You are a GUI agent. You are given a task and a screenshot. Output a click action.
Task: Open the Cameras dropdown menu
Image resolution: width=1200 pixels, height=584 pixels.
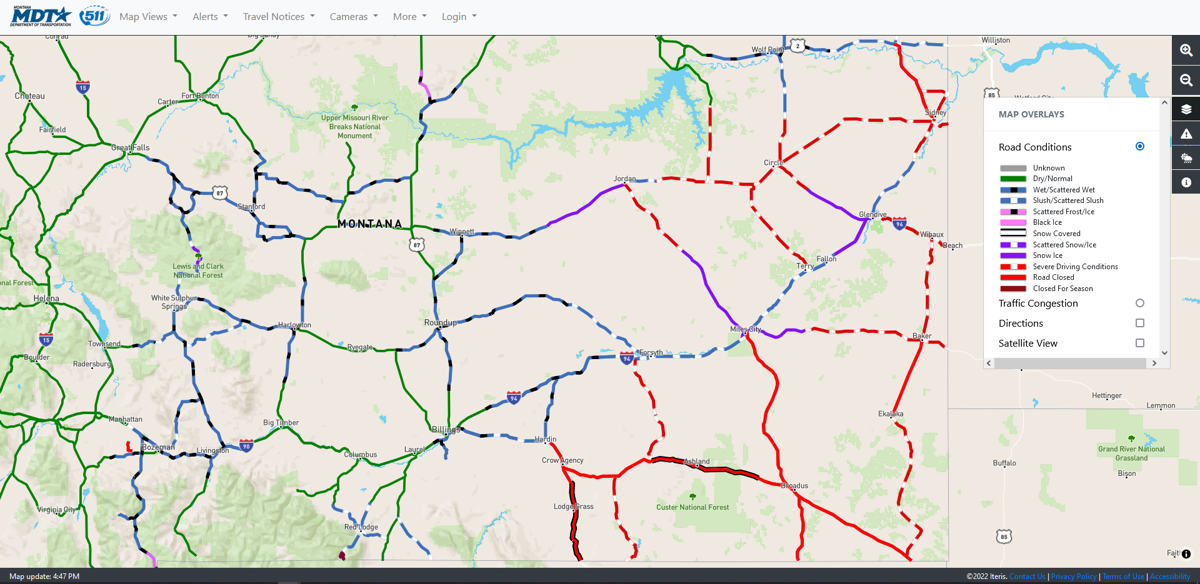(x=352, y=16)
